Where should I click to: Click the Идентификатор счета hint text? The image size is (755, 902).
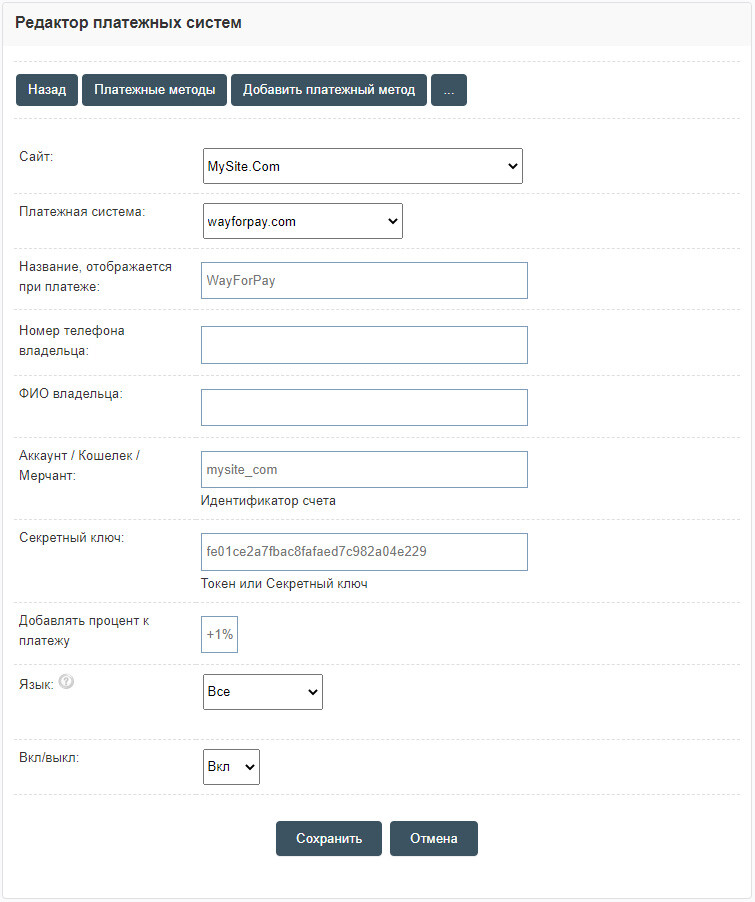click(x=268, y=501)
